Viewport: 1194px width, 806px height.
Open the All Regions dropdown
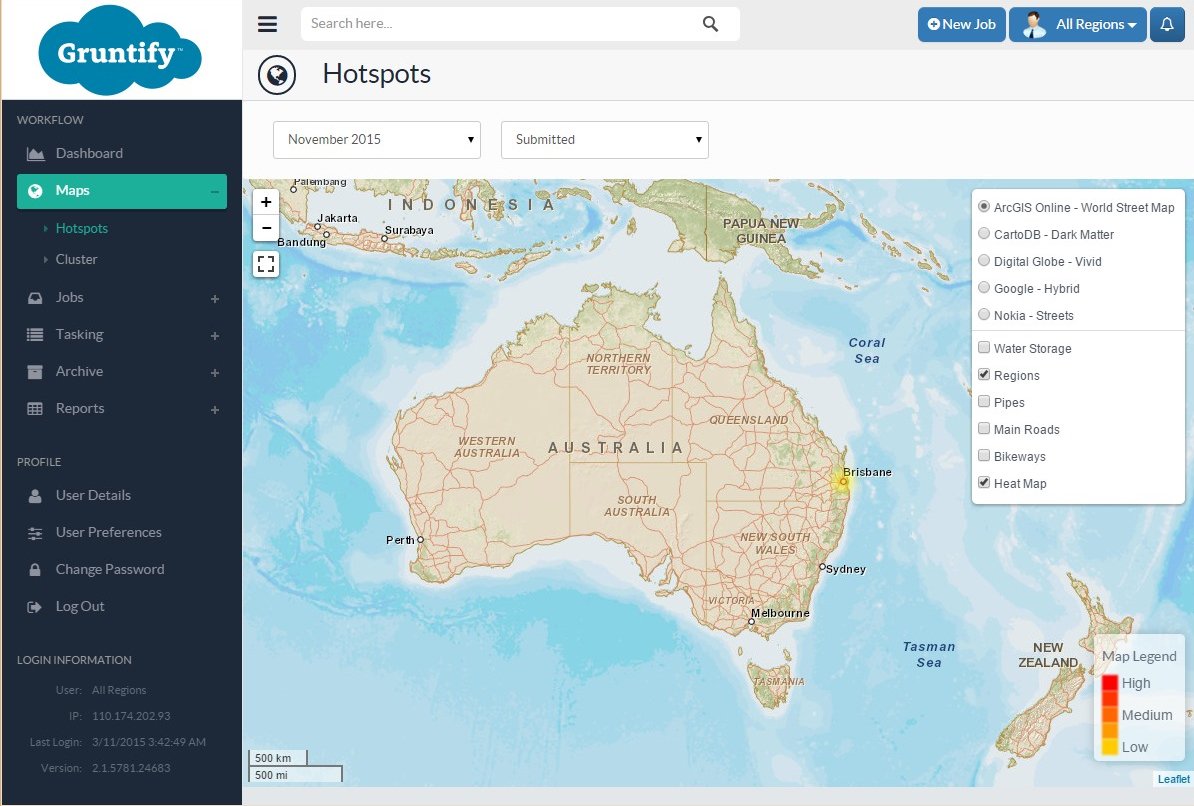1078,24
